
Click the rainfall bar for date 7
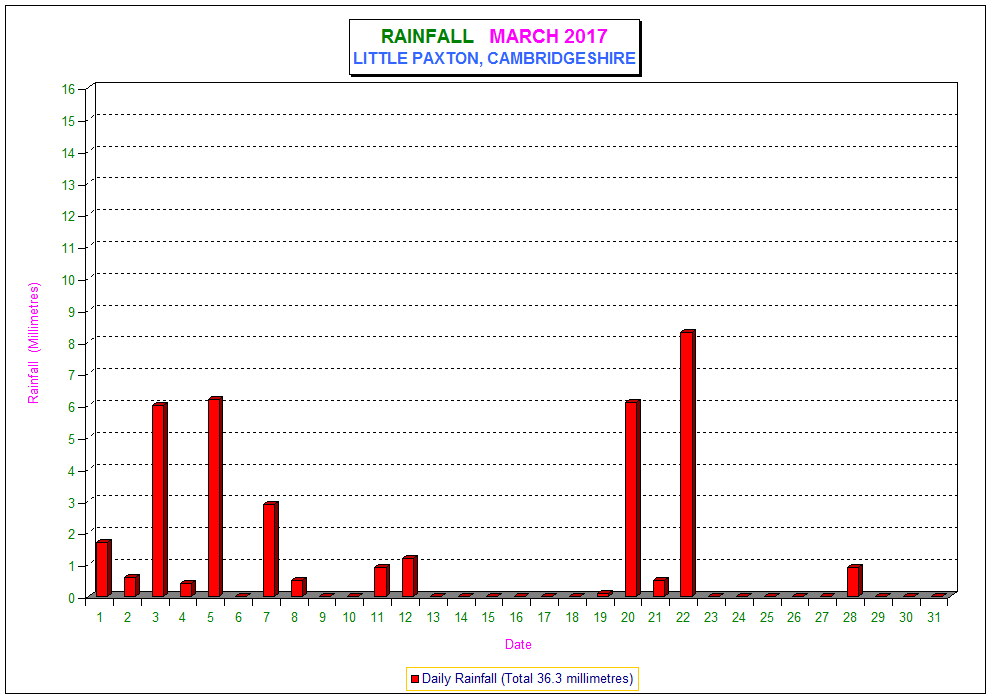click(271, 549)
